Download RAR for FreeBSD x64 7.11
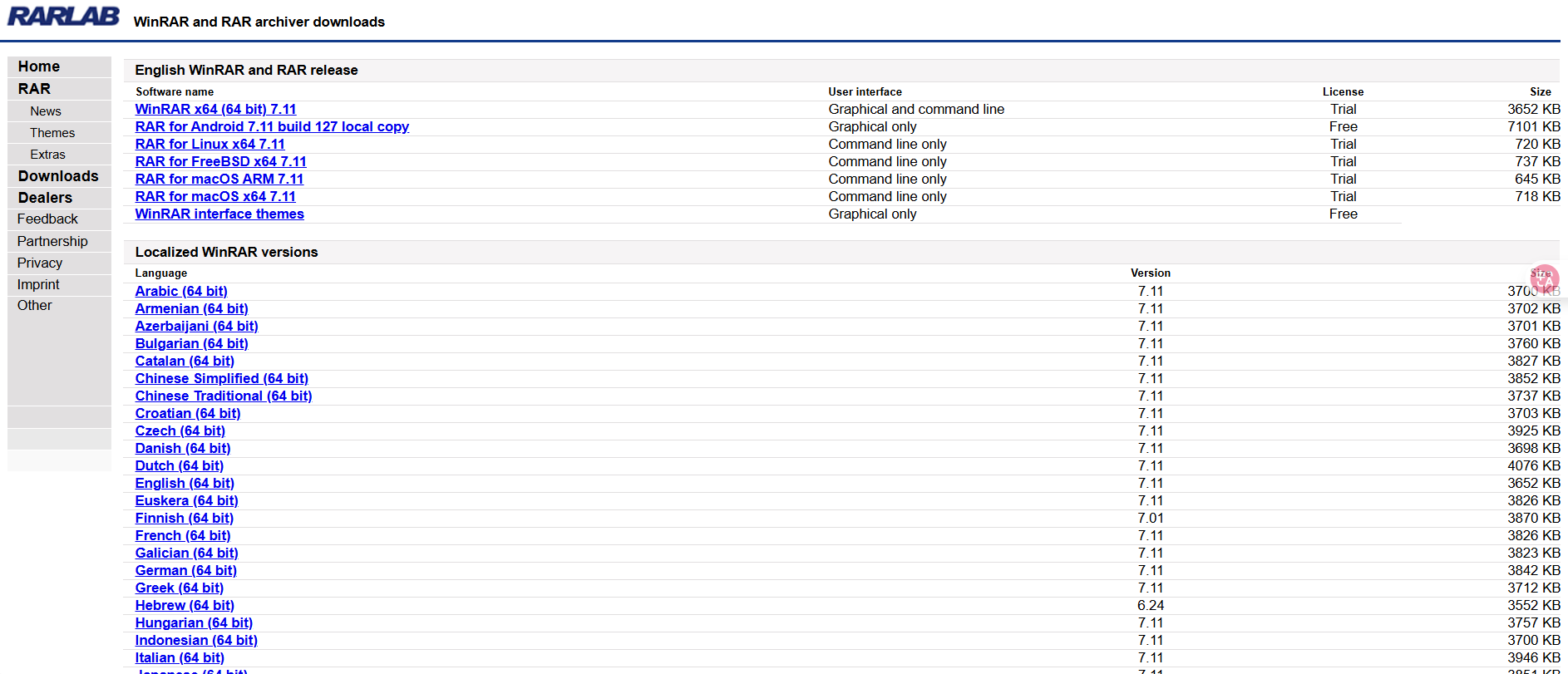Image resolution: width=1568 pixels, height=674 pixels. (220, 161)
